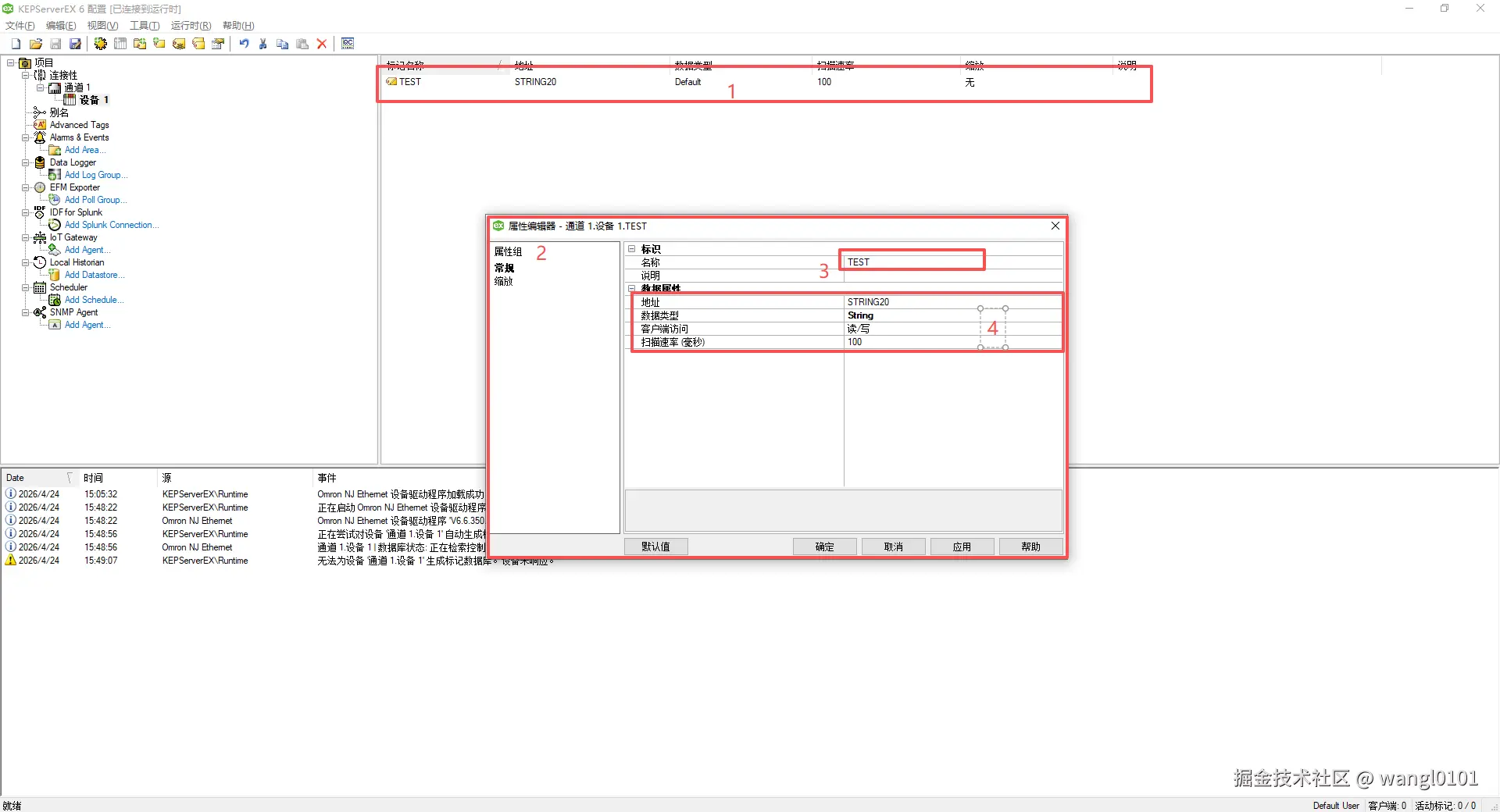The image size is (1500, 812).
Task: Select the IoT Gateway icon
Action: (x=40, y=237)
